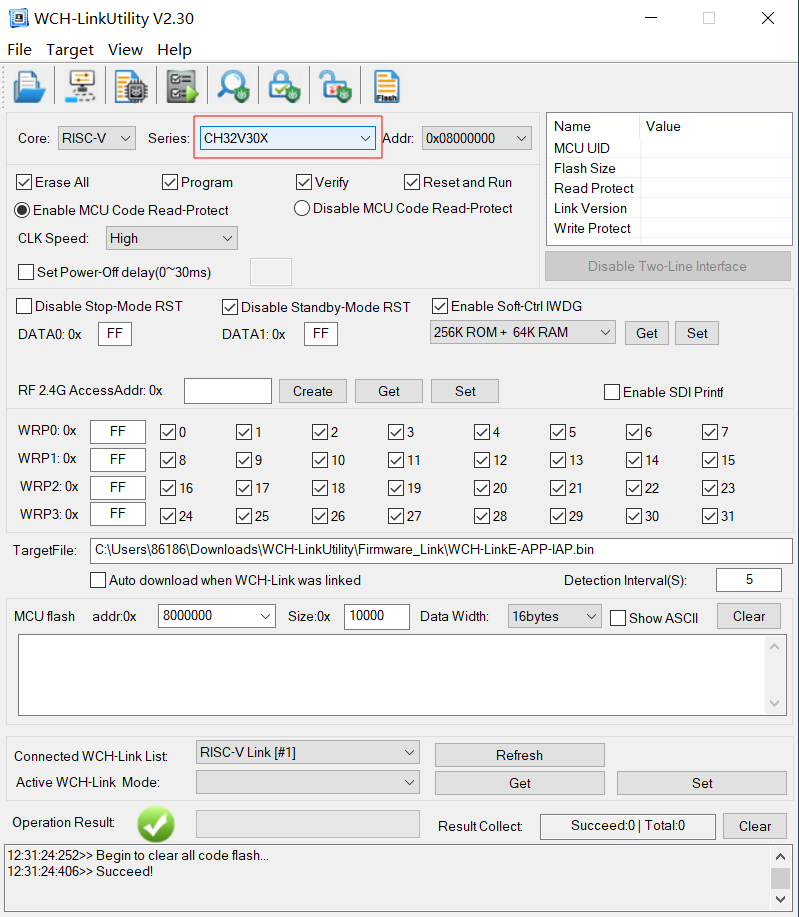The image size is (799, 917).
Task: Open the Connected WCH-Link List dropdown
Action: (308, 753)
